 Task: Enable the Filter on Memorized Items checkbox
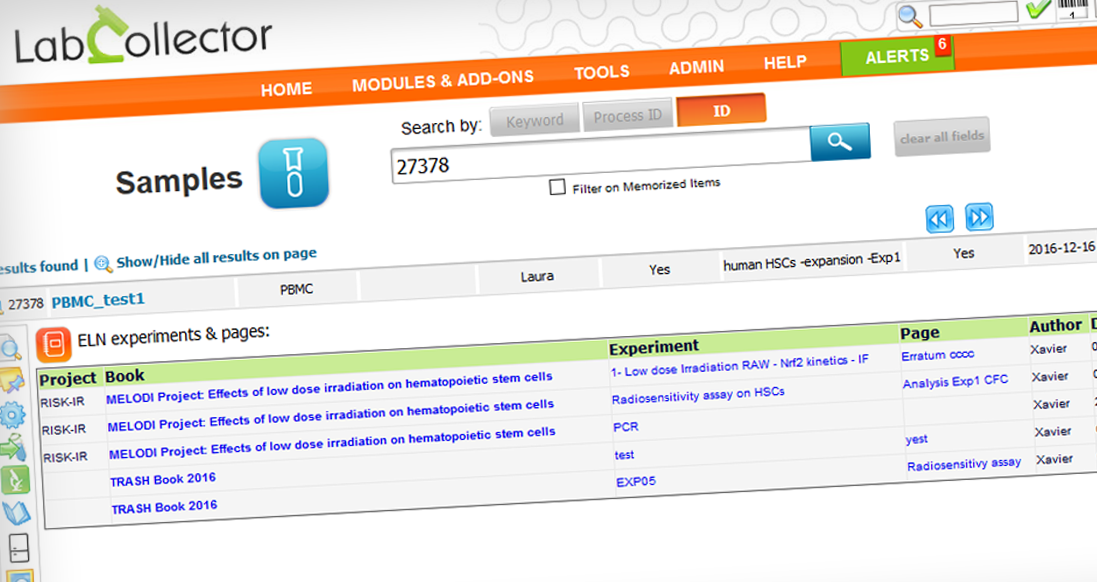[558, 187]
